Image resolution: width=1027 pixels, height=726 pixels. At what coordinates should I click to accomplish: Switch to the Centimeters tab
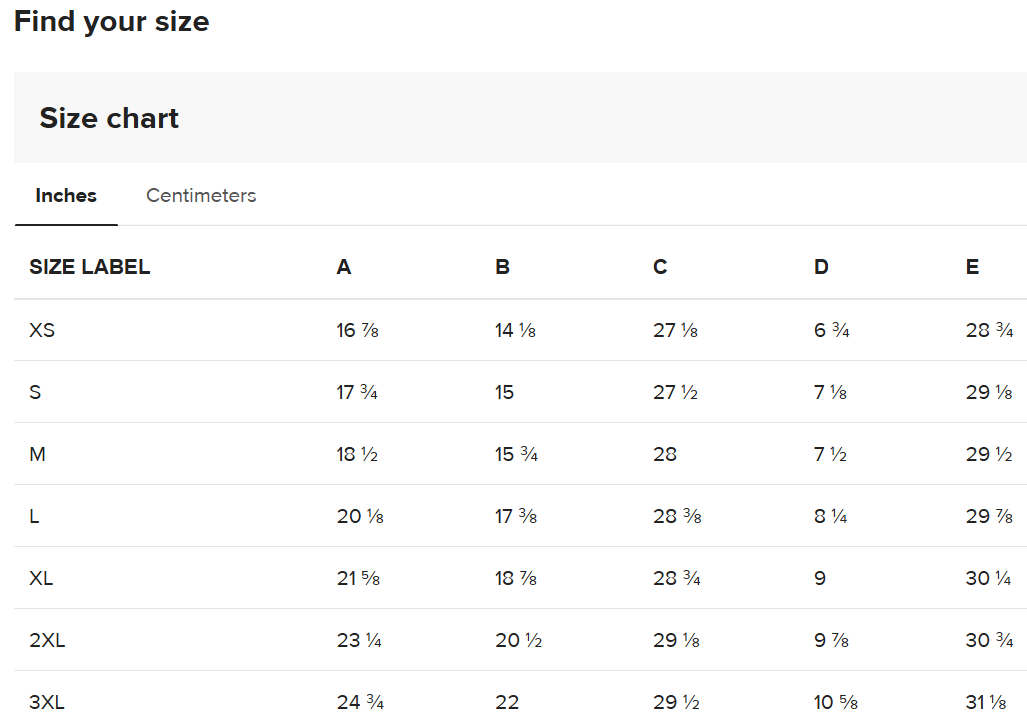(201, 196)
